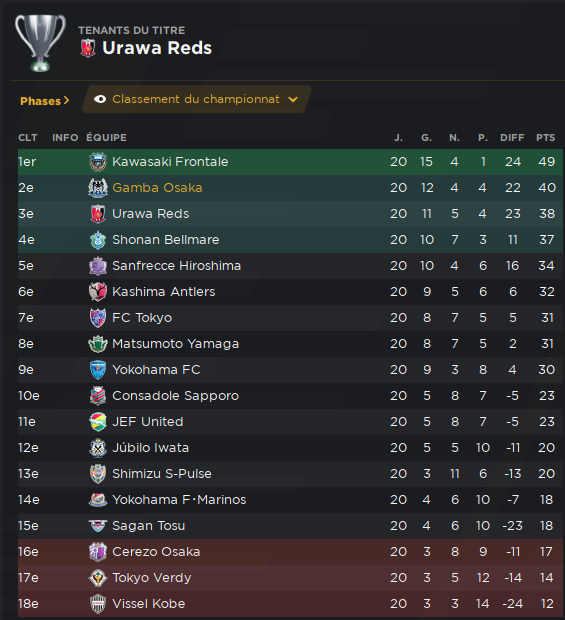This screenshot has height=620, width=565.
Task: Click the Shonan Bellmare club badge
Action: pos(98,240)
